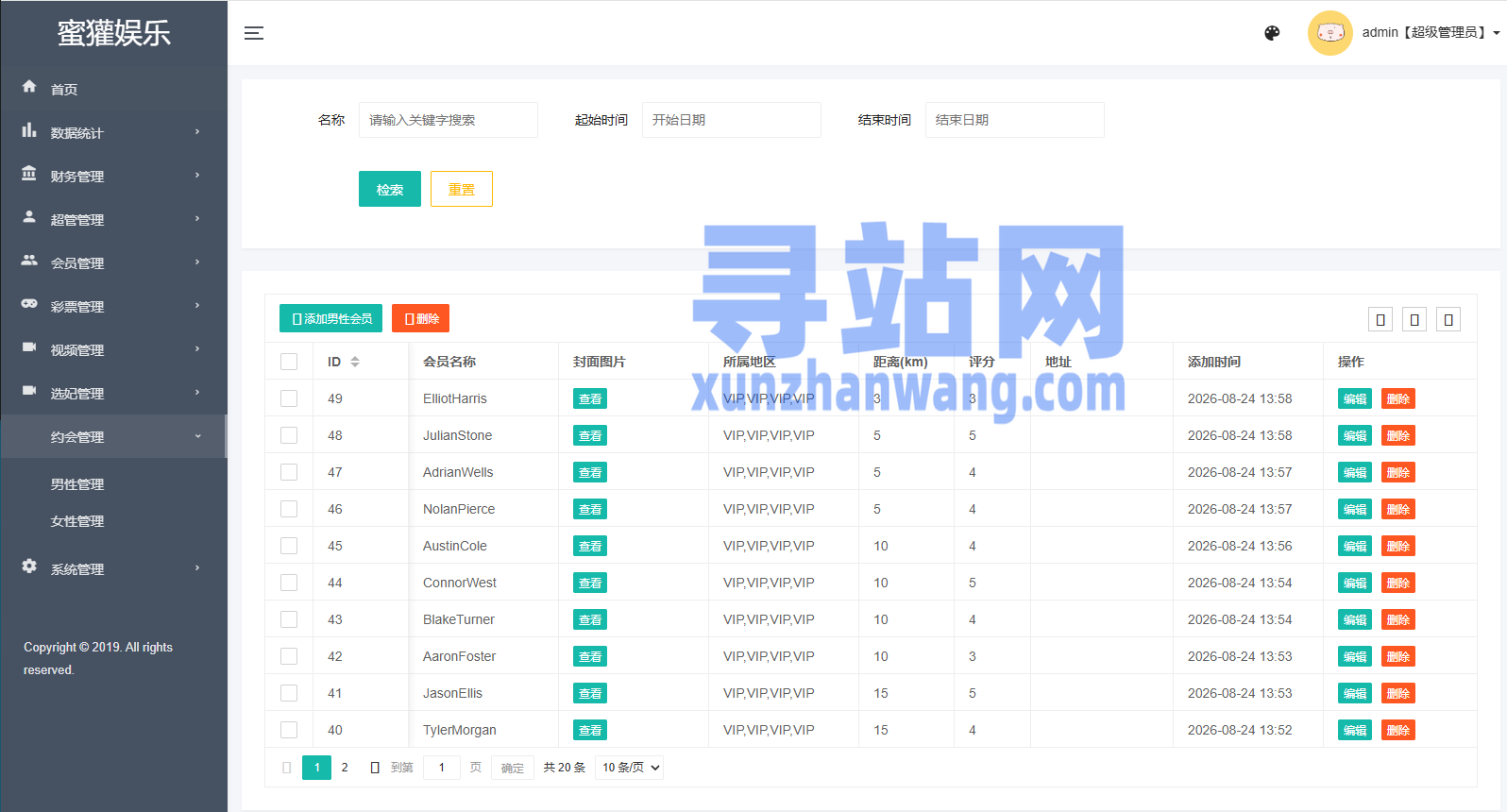
Task: Click the third table toolbar icon at right
Action: [x=1448, y=319]
